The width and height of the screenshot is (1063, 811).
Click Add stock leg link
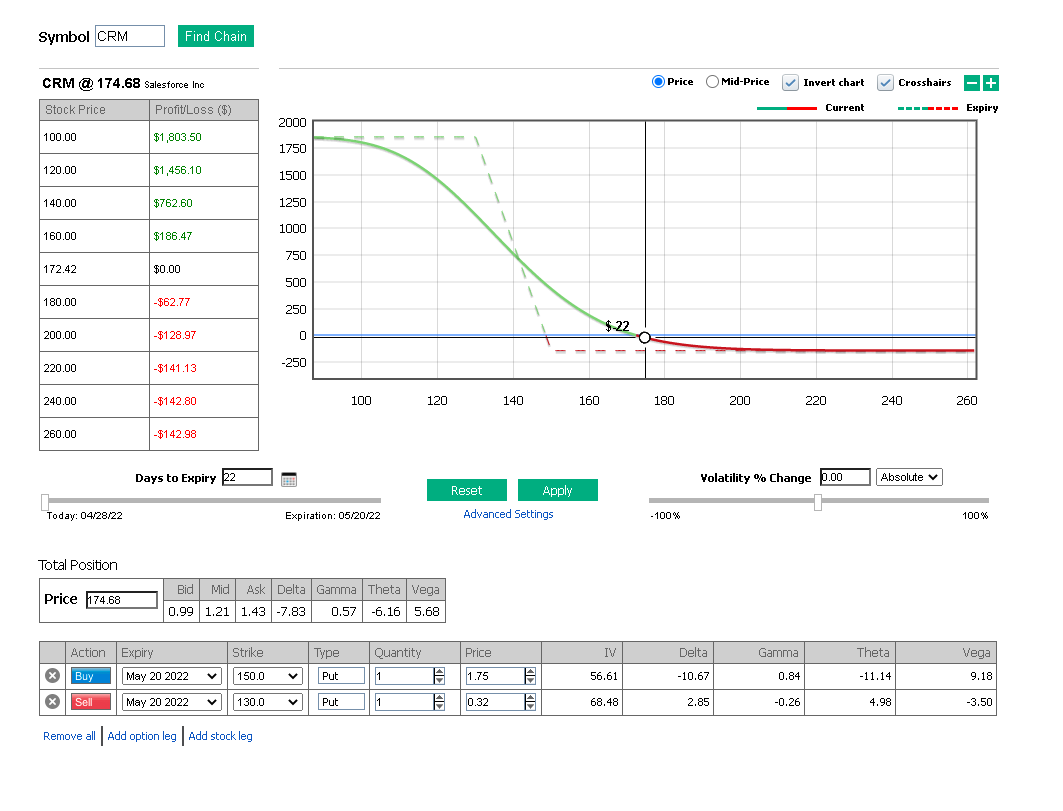(x=220, y=736)
